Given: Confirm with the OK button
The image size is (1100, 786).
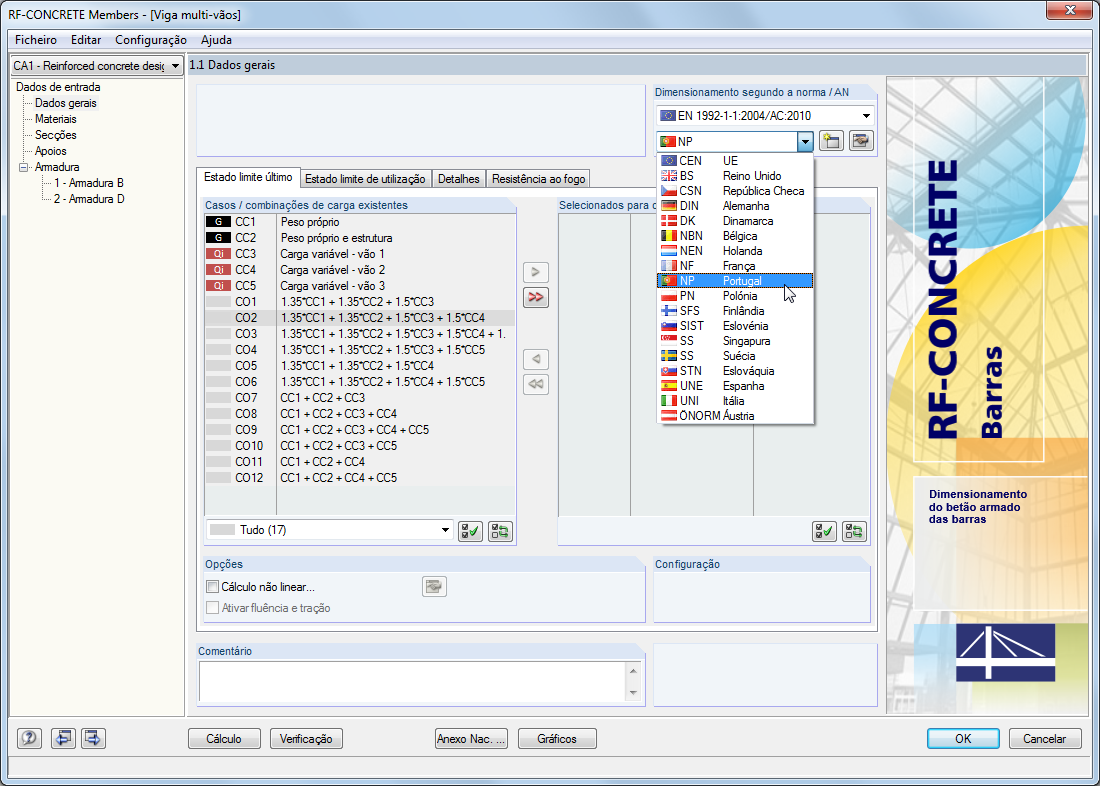Looking at the screenshot, I should tap(963, 738).
